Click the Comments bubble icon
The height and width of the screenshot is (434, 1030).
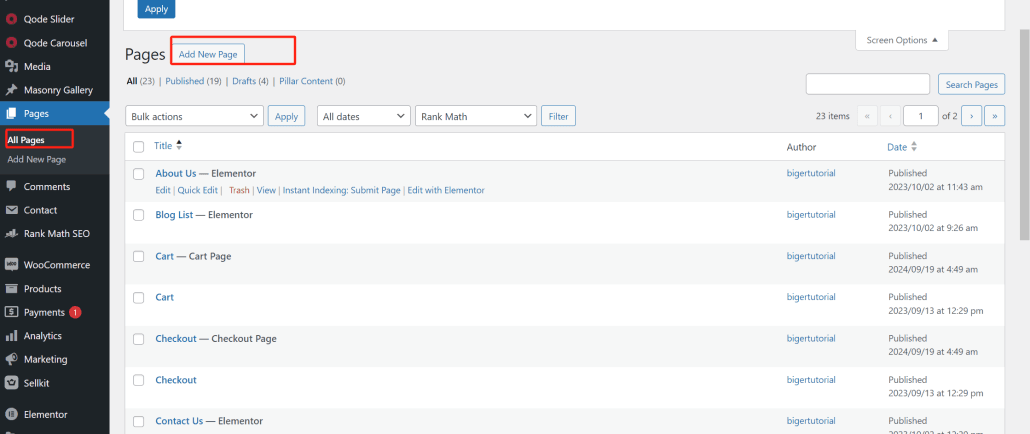11,186
